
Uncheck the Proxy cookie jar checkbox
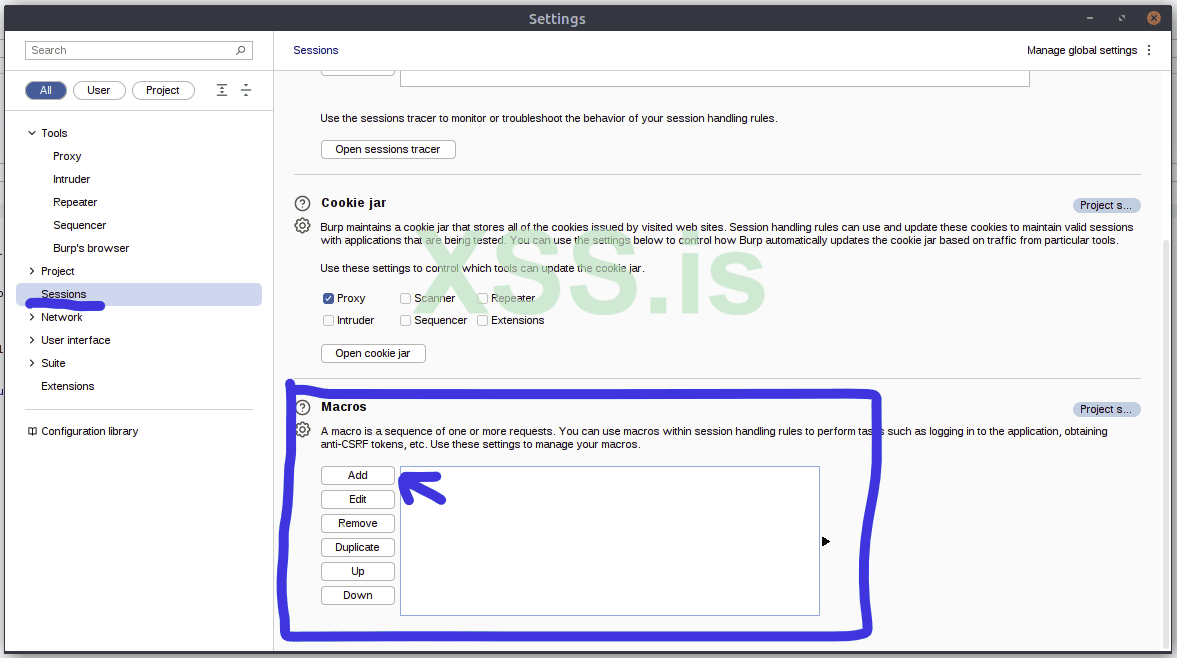pos(328,299)
